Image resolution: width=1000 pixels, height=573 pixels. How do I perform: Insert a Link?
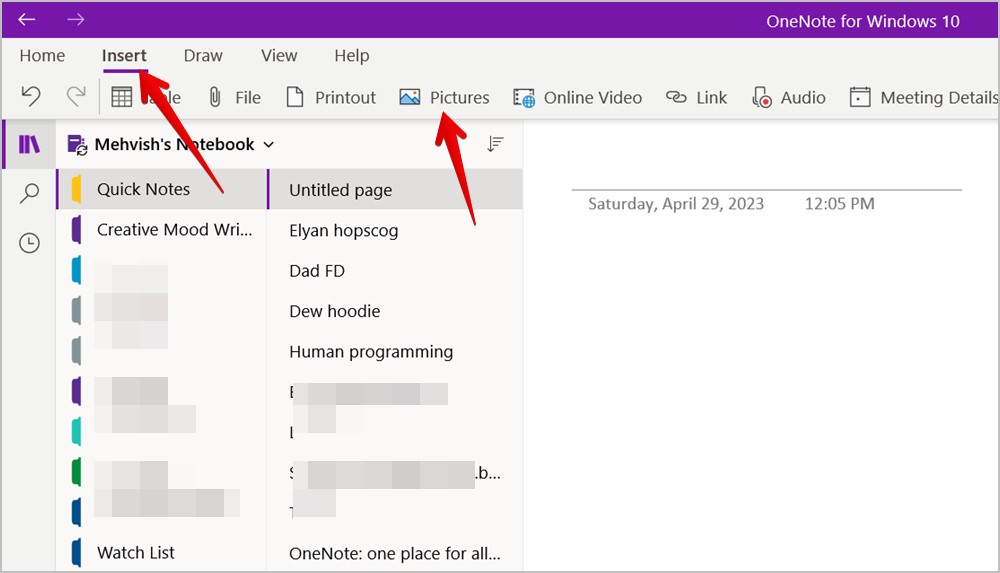tap(696, 98)
